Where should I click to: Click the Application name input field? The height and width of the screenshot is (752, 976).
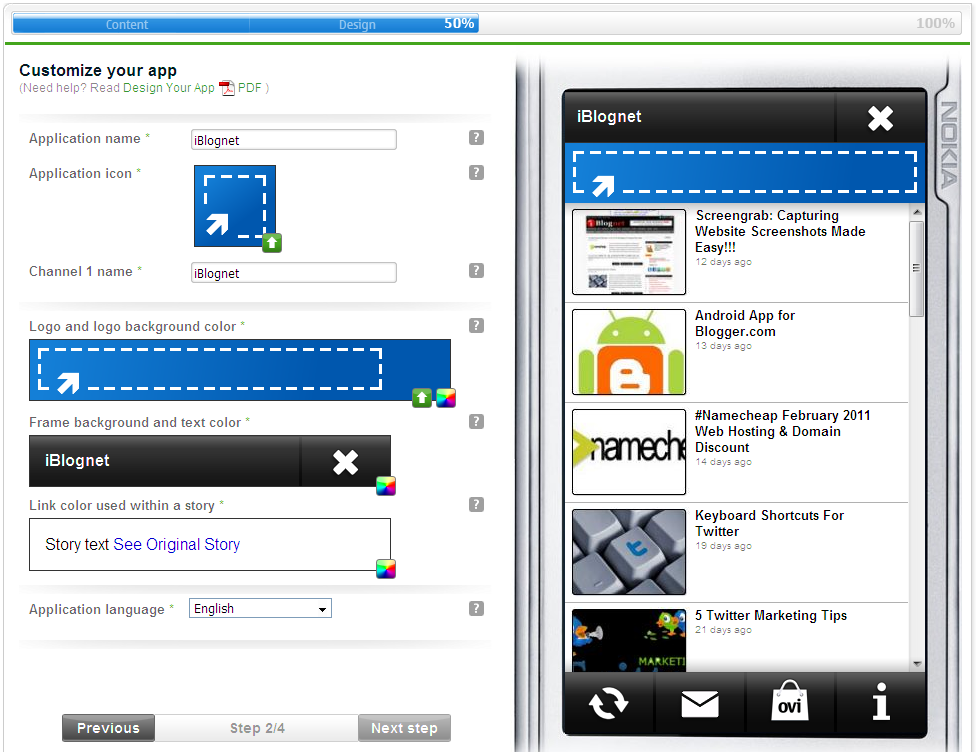coord(294,139)
